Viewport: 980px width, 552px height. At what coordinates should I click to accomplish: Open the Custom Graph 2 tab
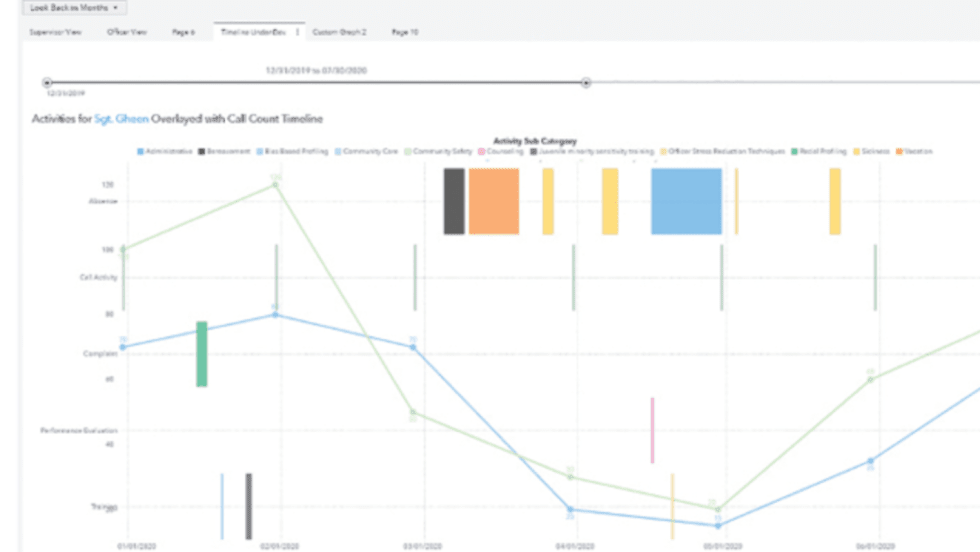(x=339, y=32)
